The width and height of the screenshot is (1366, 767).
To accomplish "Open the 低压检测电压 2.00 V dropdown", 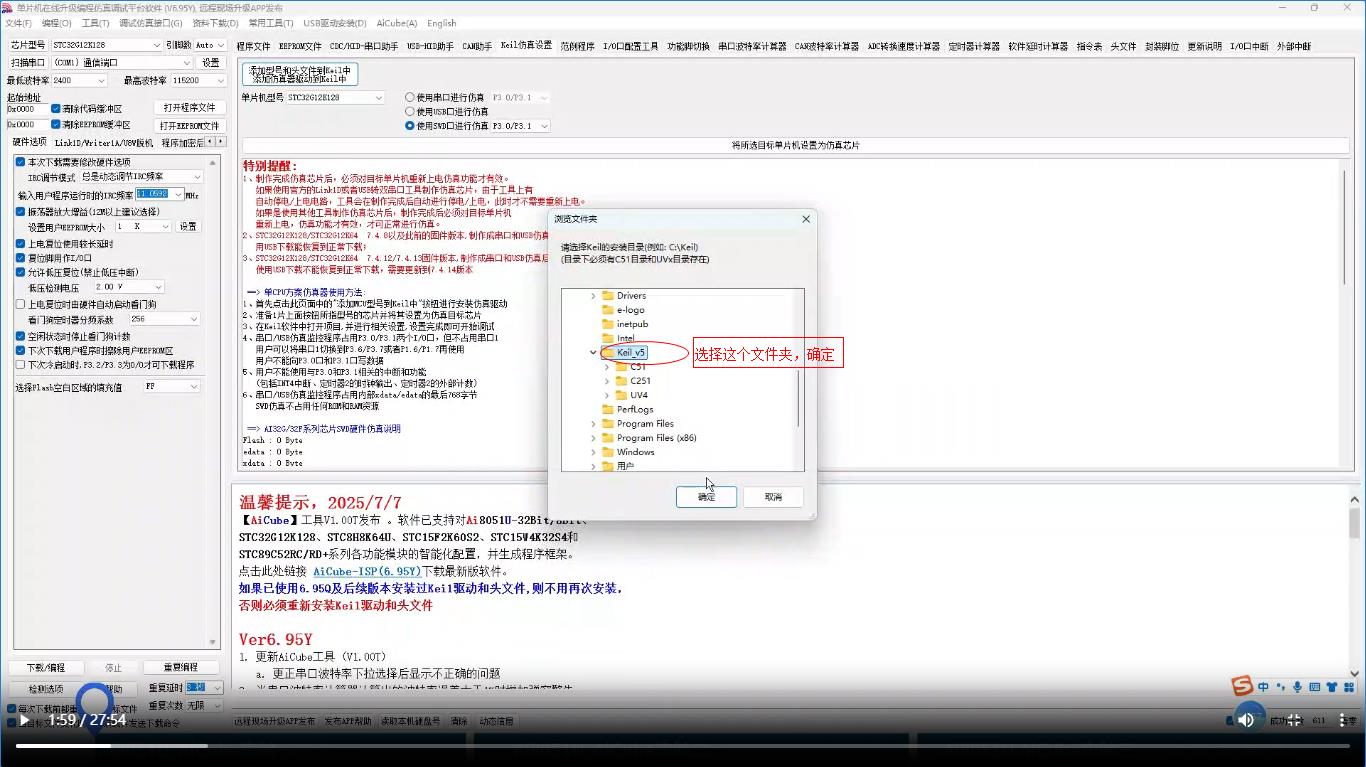I will [128, 287].
